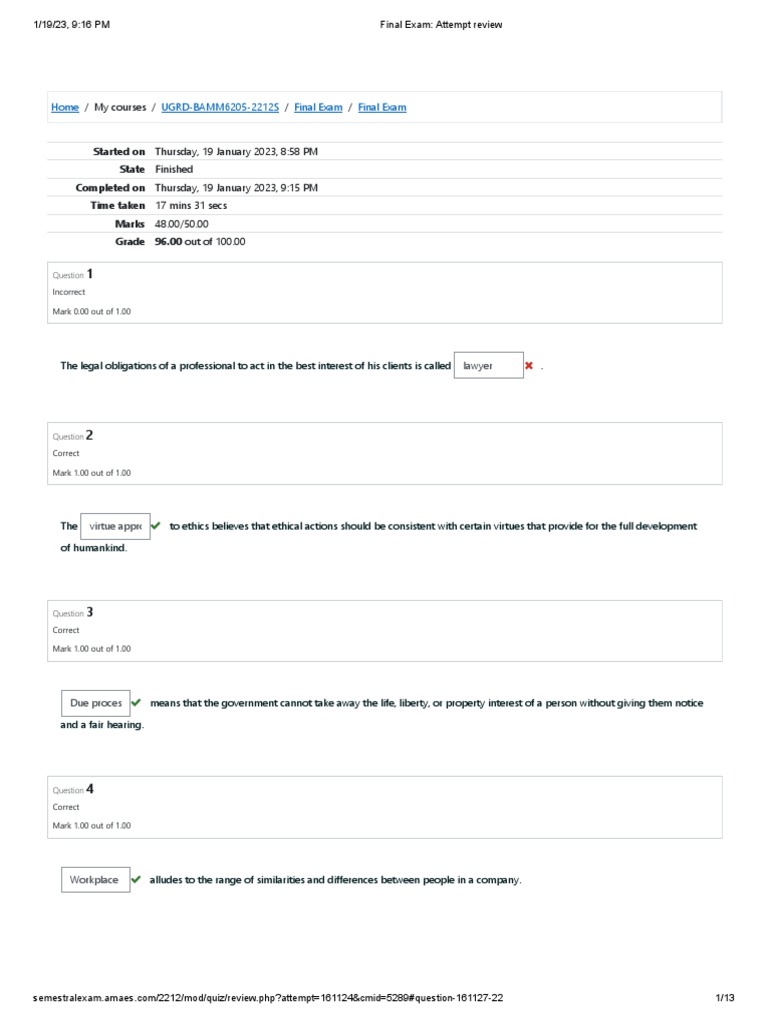This screenshot has width=768, height=1024.
Task: Click the My courses breadcrumb item
Action: (120, 107)
